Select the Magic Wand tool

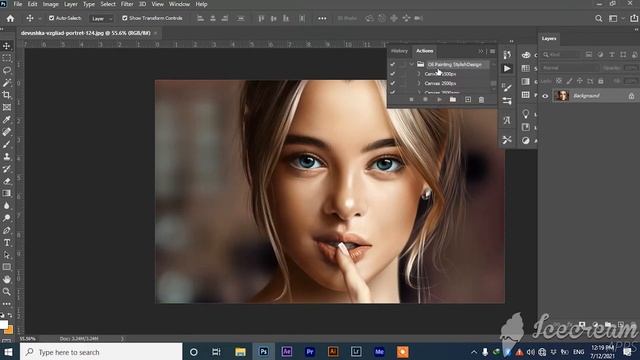point(7,82)
